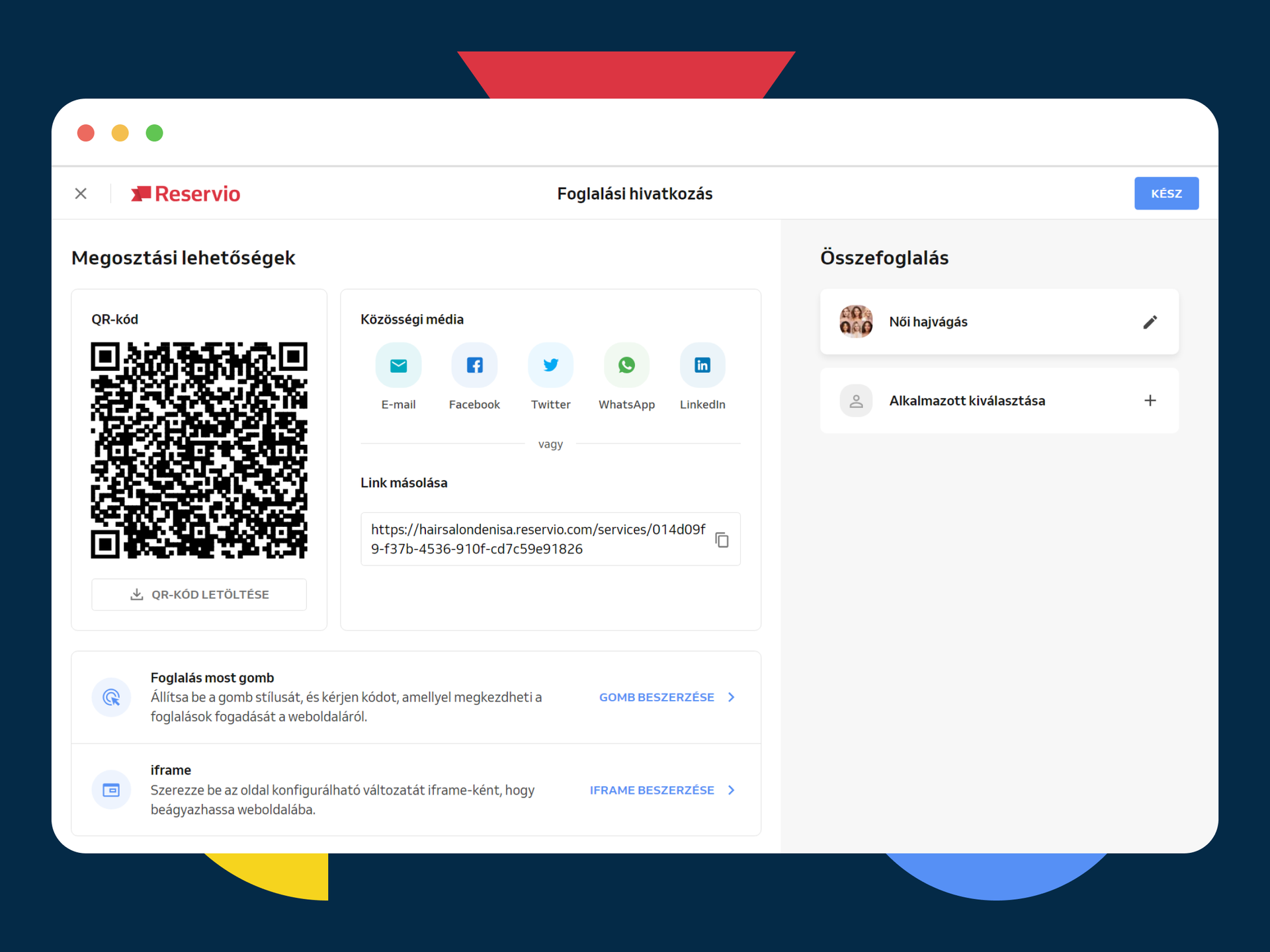Click the Női hajvágás avatar thumbnail
This screenshot has height=952, width=1270.
coord(856,321)
